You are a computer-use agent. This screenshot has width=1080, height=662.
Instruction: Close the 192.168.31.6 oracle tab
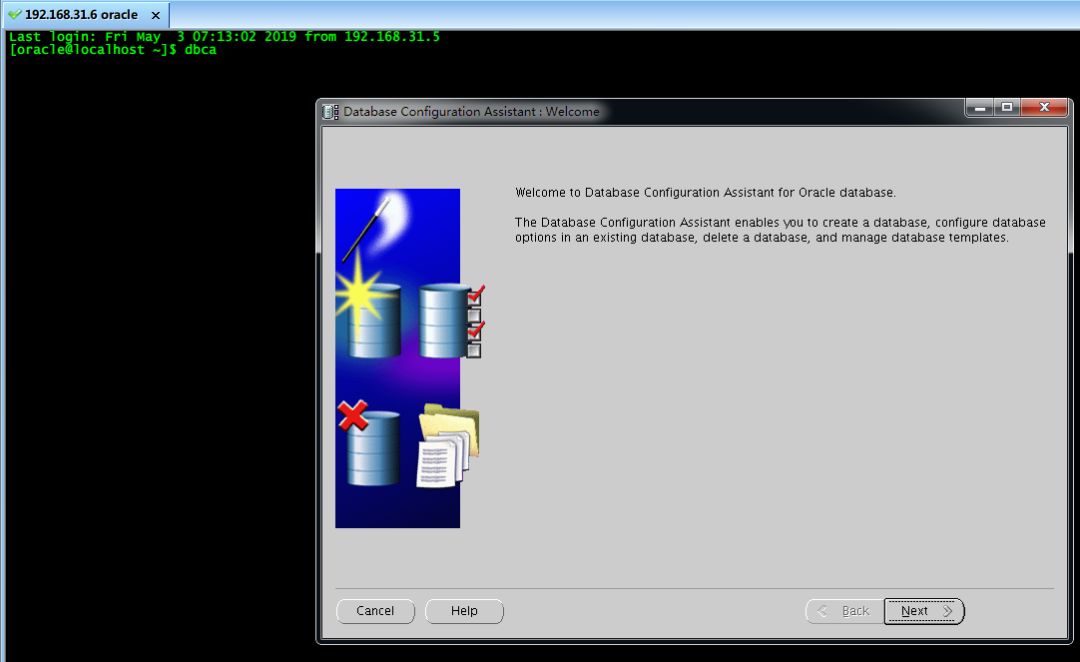pos(156,15)
